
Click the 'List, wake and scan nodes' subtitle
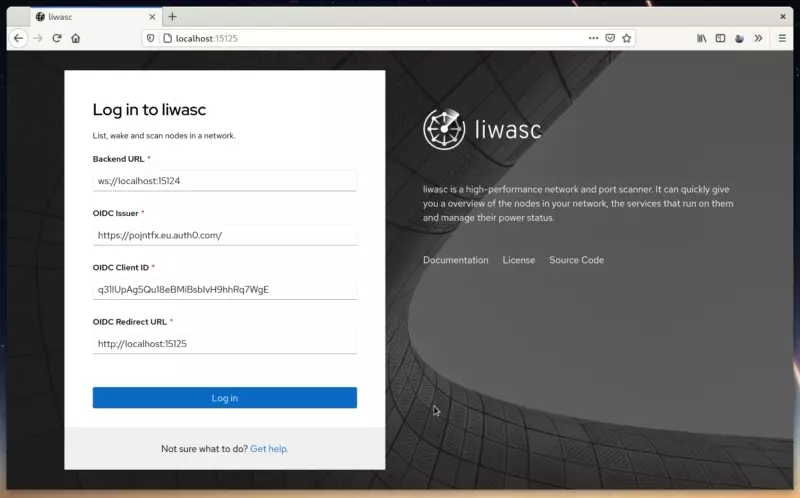click(x=164, y=136)
